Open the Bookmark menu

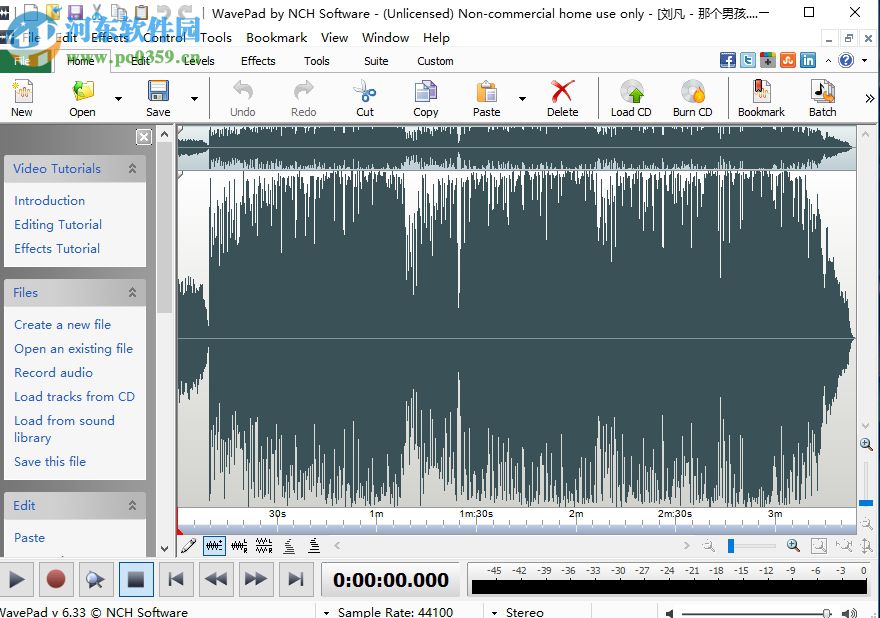click(276, 37)
